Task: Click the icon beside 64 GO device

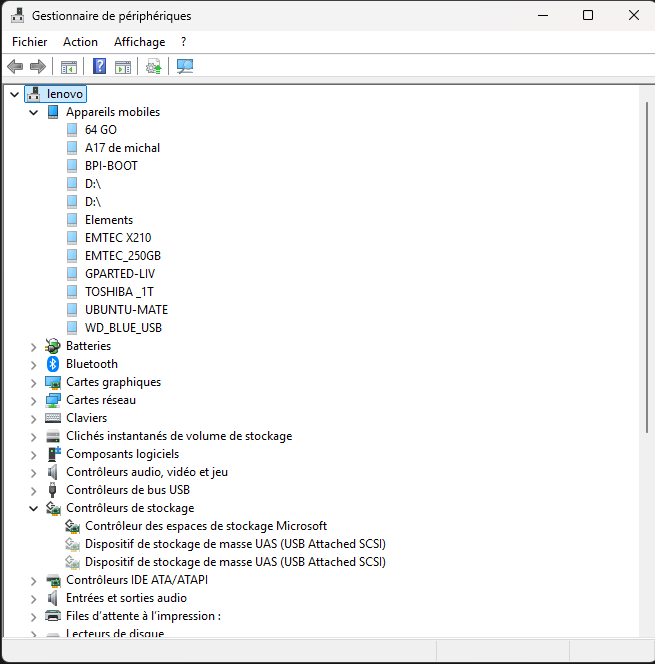Action: tap(72, 130)
